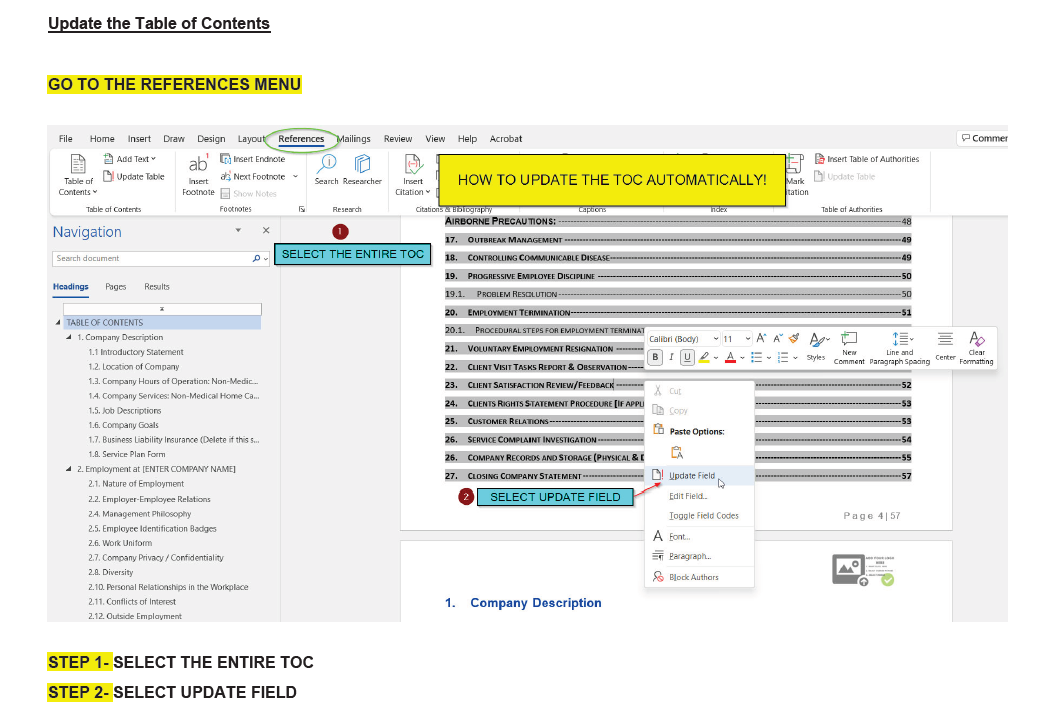Viewport: 1054px width, 719px height.
Task: Switch to the Results navigation tab
Action: click(157, 286)
